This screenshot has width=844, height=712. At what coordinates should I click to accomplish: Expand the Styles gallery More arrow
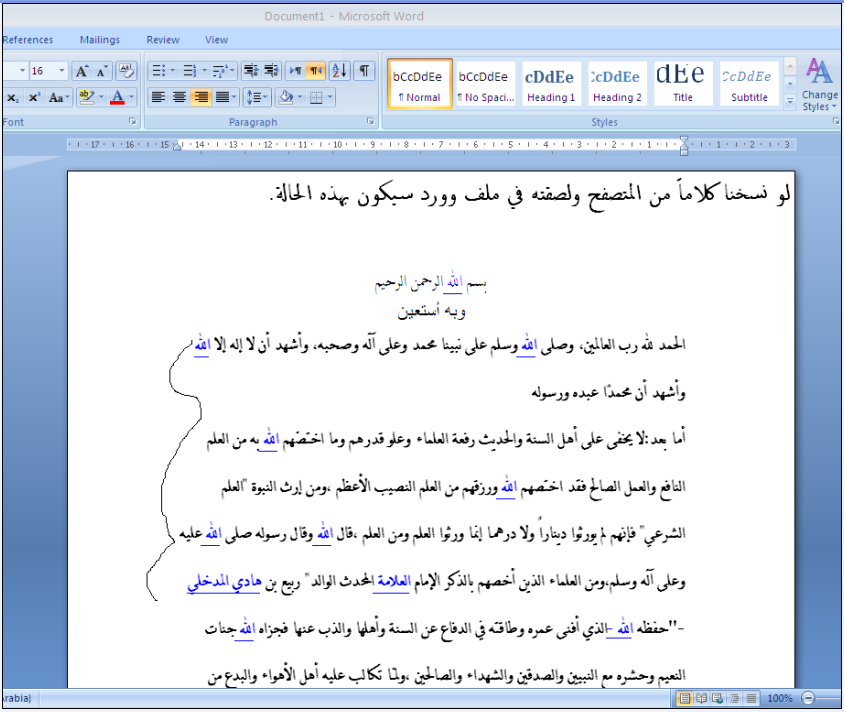tap(790, 101)
